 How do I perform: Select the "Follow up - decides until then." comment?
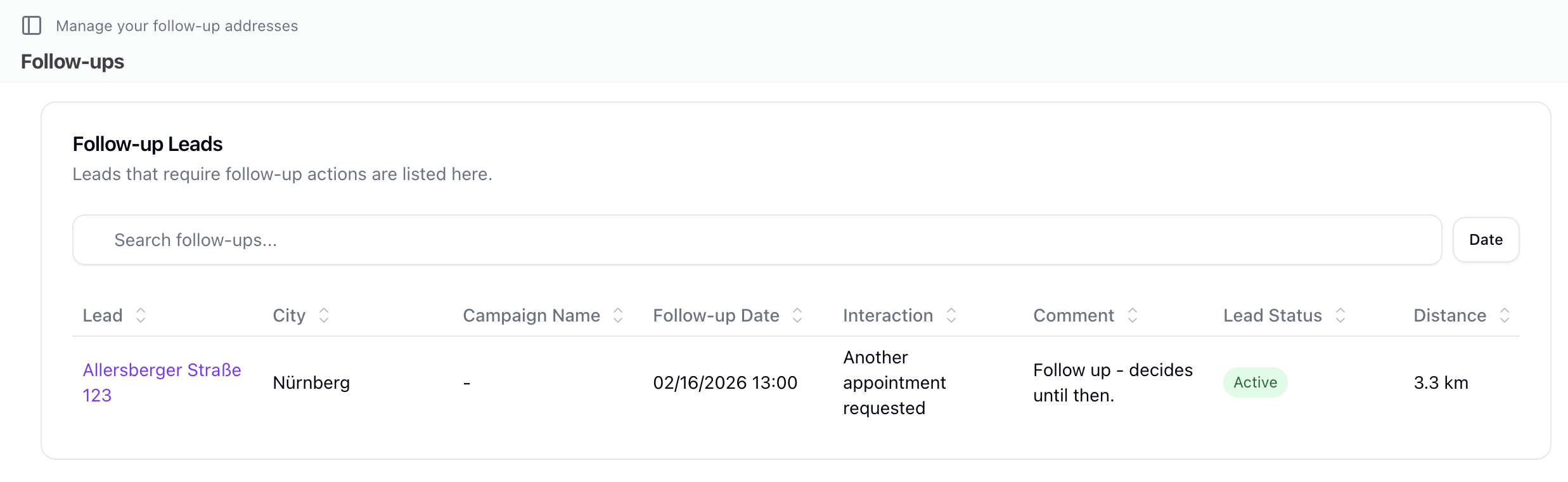coord(1112,382)
